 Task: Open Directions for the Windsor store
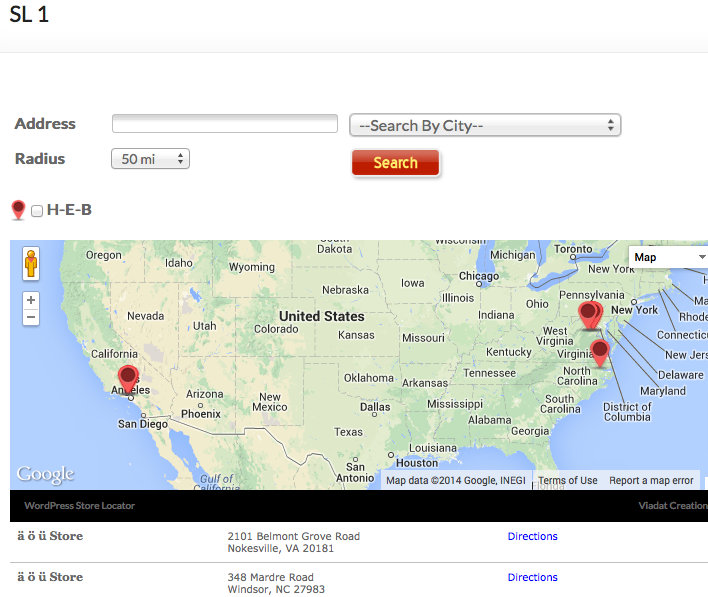(532, 577)
